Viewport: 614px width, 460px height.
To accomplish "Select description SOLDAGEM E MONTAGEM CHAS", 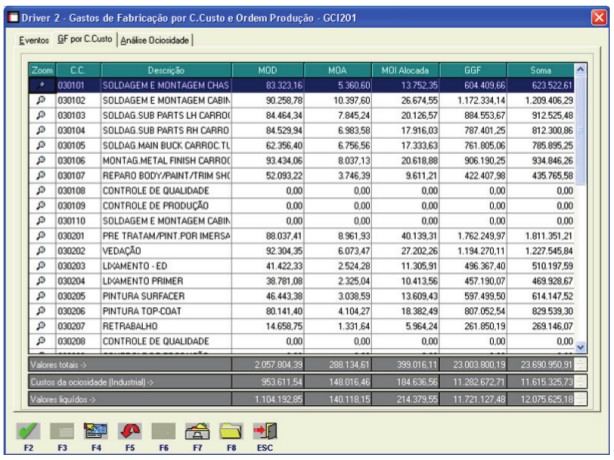I will [x=166, y=85].
